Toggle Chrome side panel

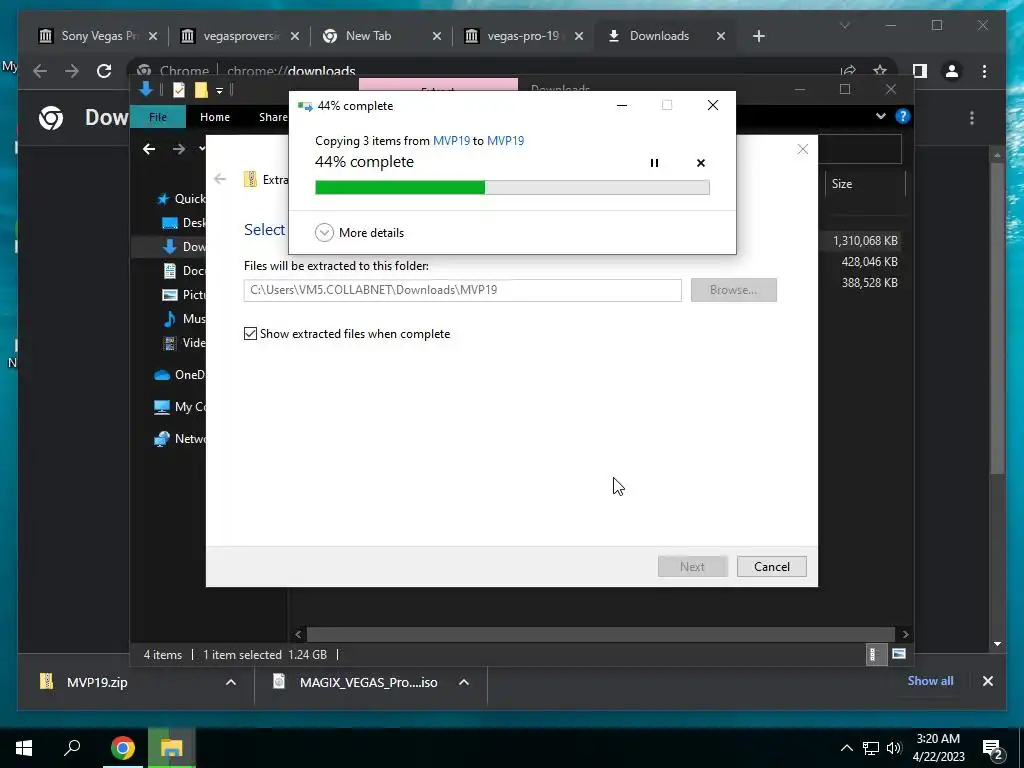coord(920,71)
